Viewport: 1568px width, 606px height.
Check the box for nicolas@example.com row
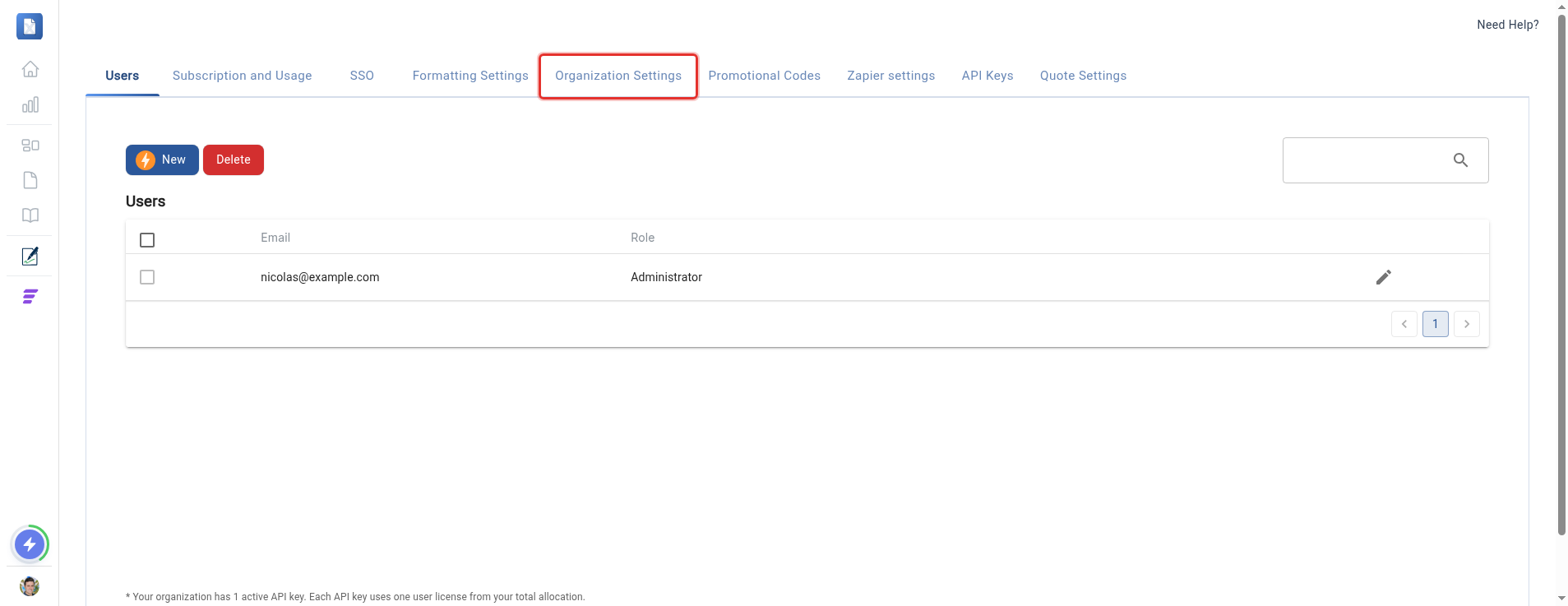[147, 277]
